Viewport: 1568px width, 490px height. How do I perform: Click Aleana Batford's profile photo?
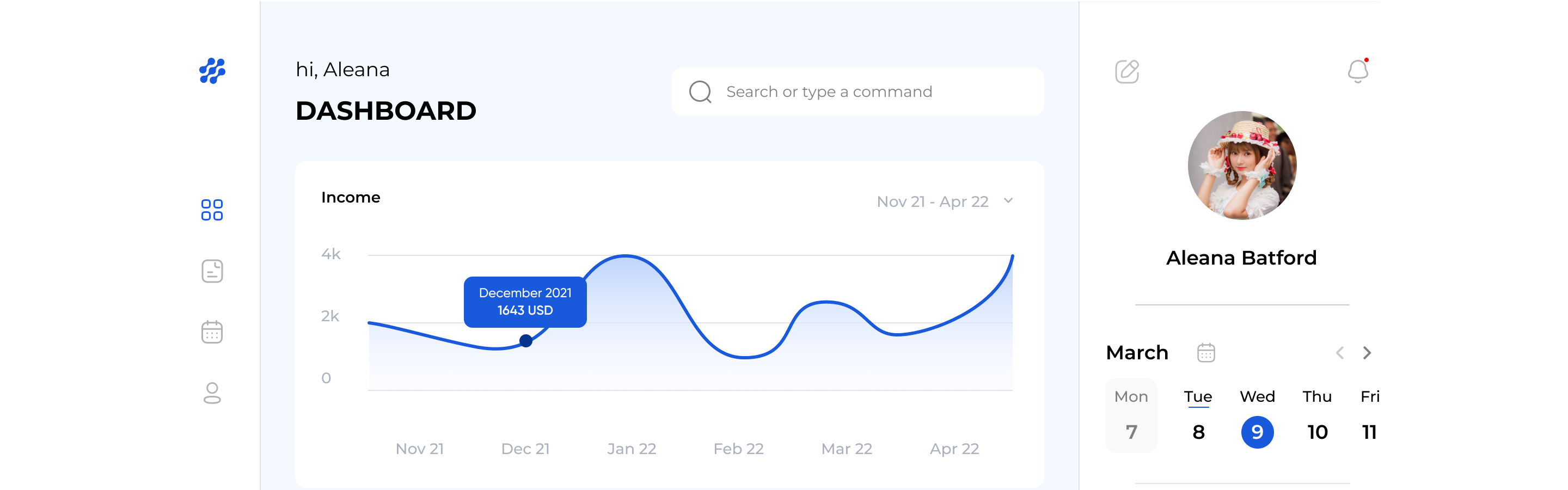1242,165
